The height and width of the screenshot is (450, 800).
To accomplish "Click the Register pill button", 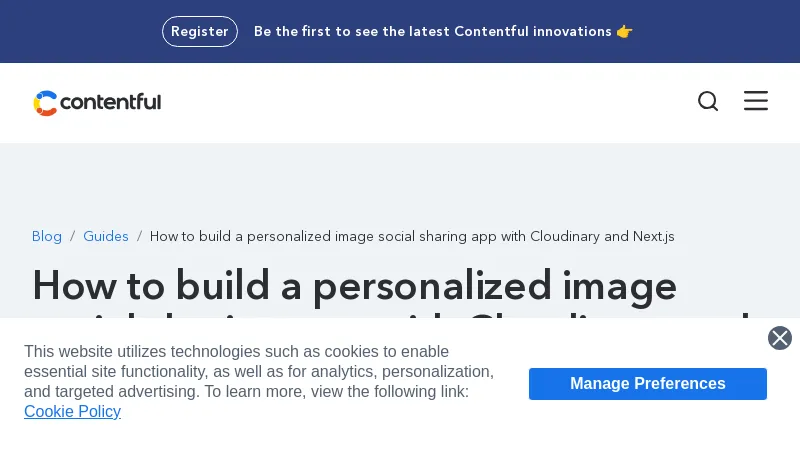I will coord(200,31).
